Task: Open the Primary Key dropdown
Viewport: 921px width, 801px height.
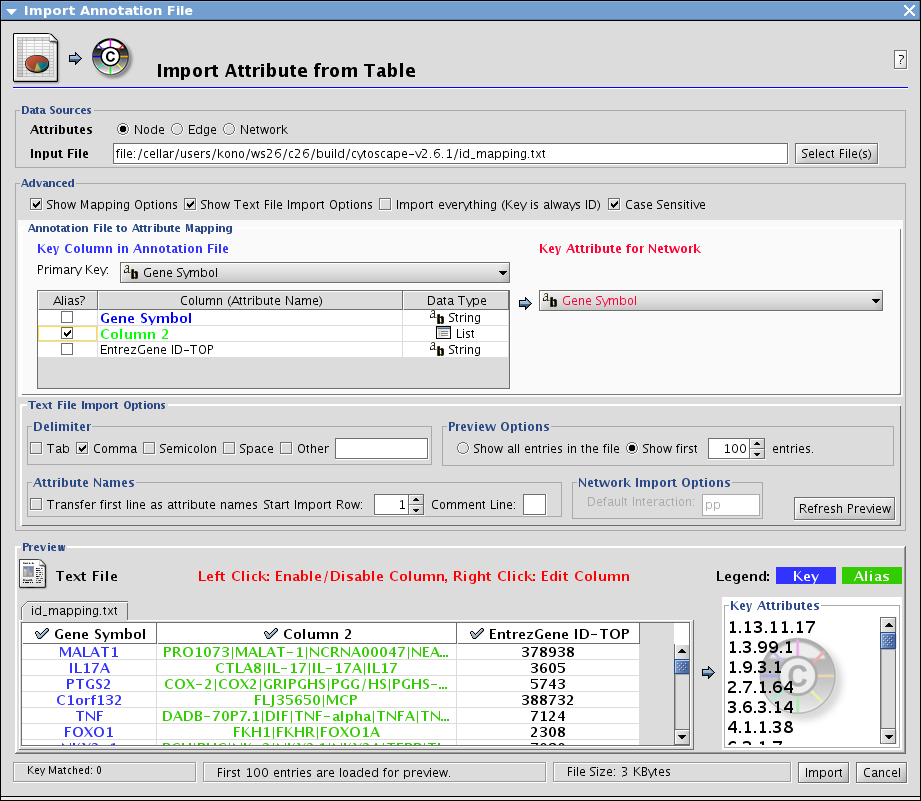Action: click(x=314, y=272)
